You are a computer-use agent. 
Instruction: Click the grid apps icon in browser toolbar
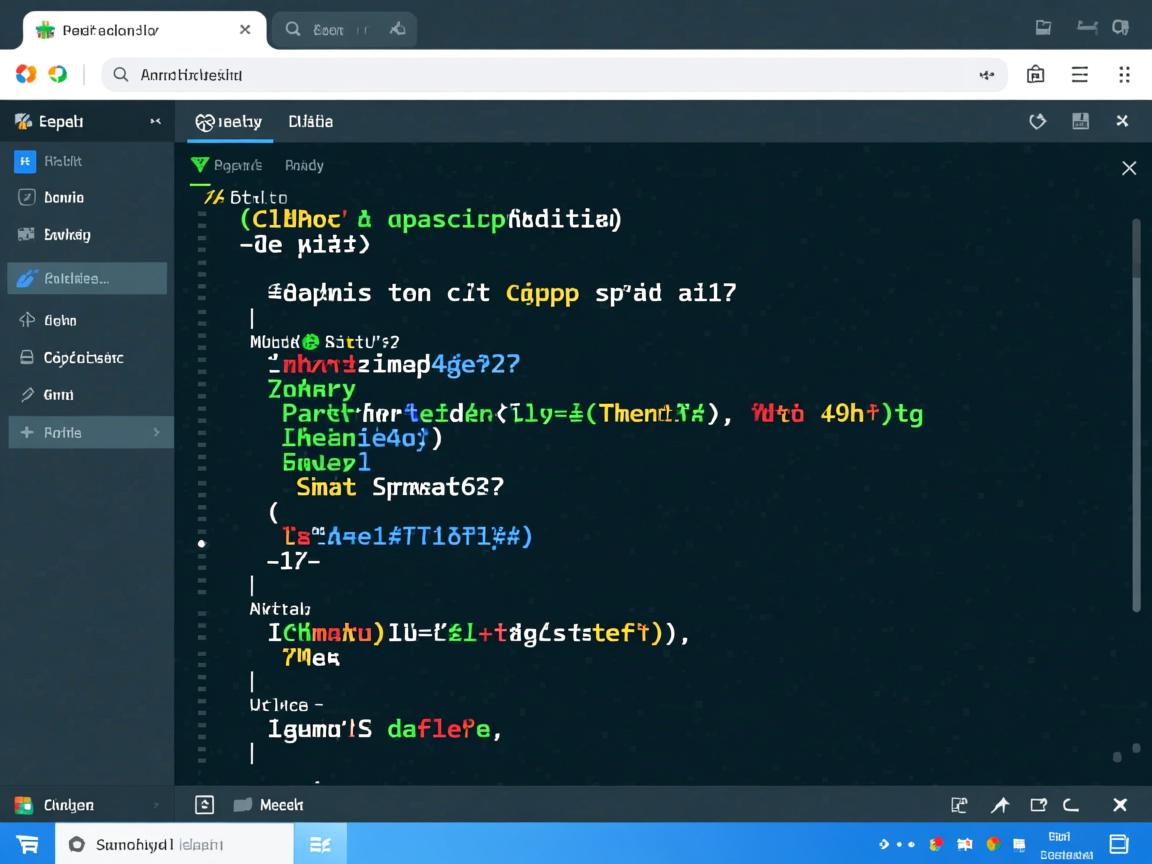point(1124,74)
